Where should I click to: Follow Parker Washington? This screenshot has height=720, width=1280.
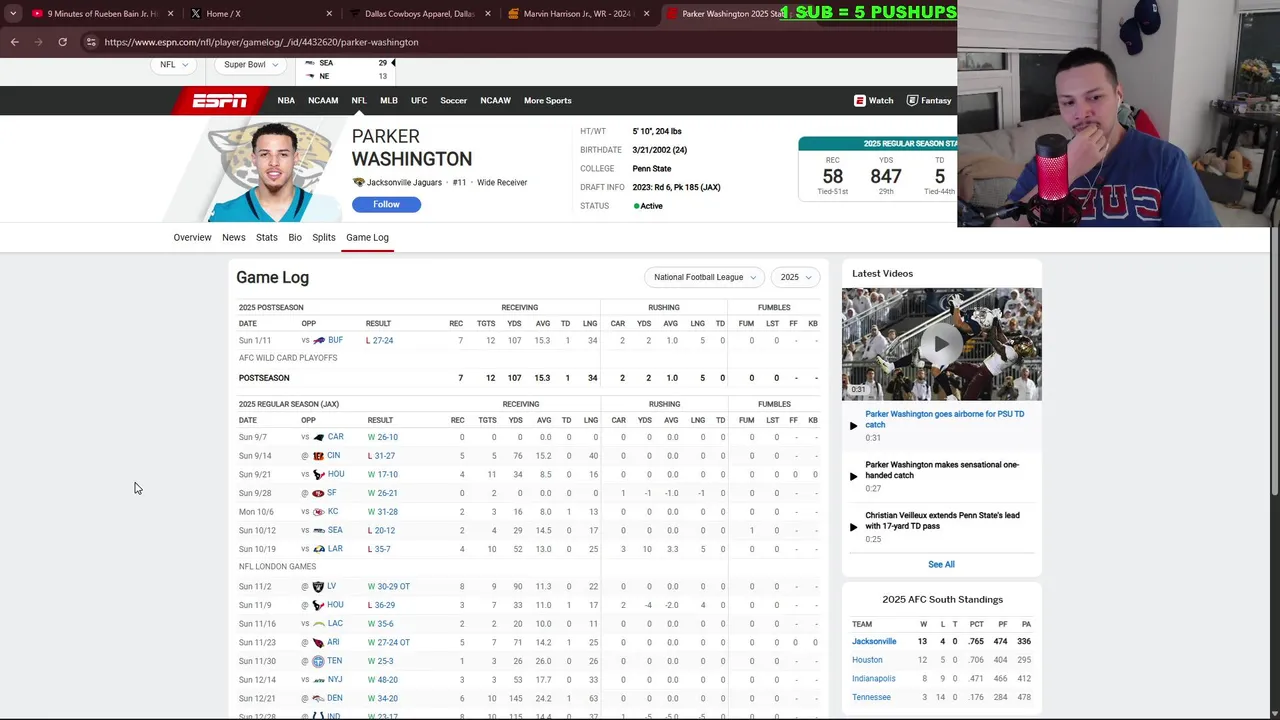(x=386, y=204)
